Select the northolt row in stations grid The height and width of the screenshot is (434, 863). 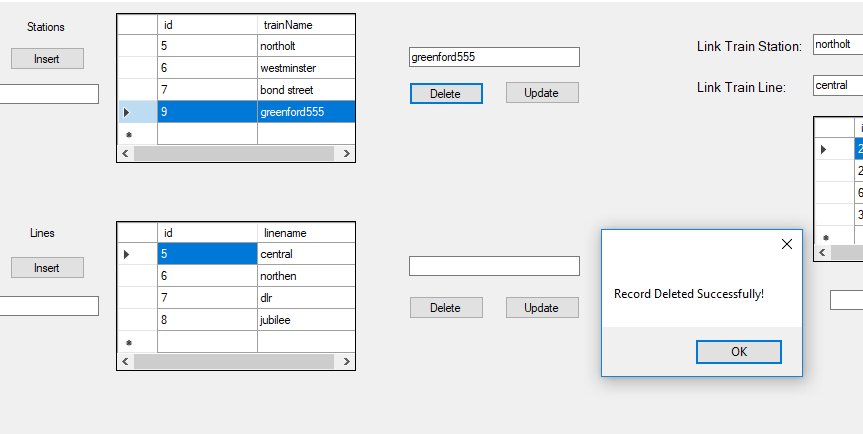tap(137, 46)
